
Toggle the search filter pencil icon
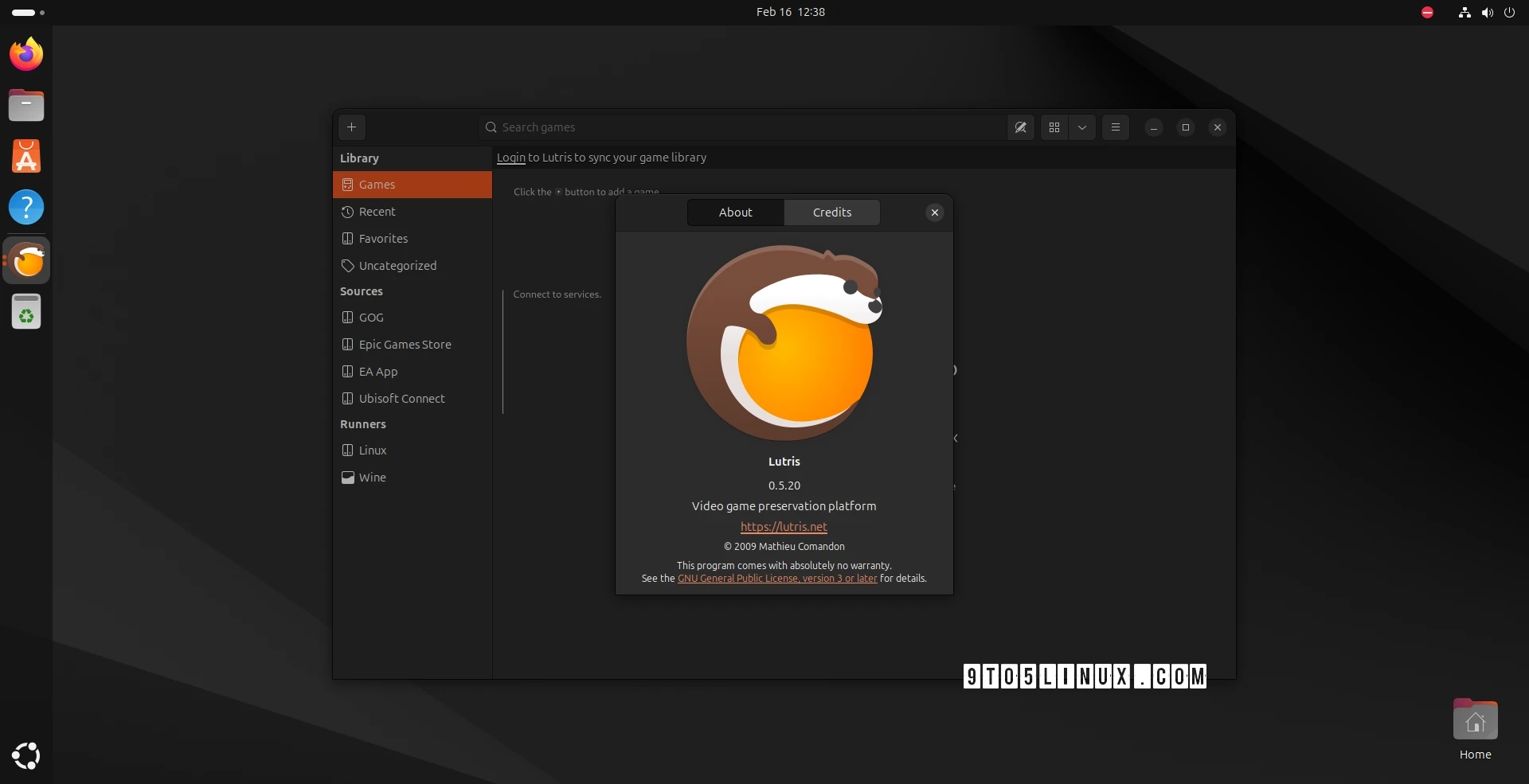pyautogui.click(x=1020, y=127)
